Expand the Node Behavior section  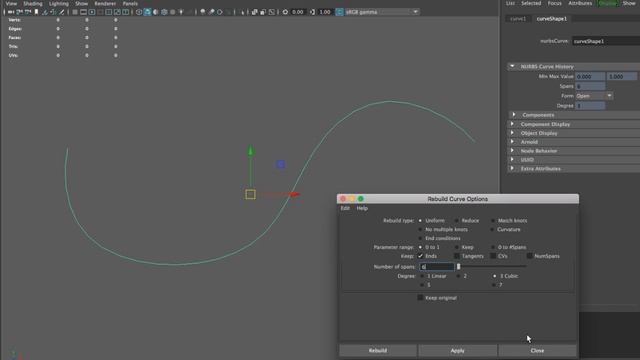click(x=512, y=151)
